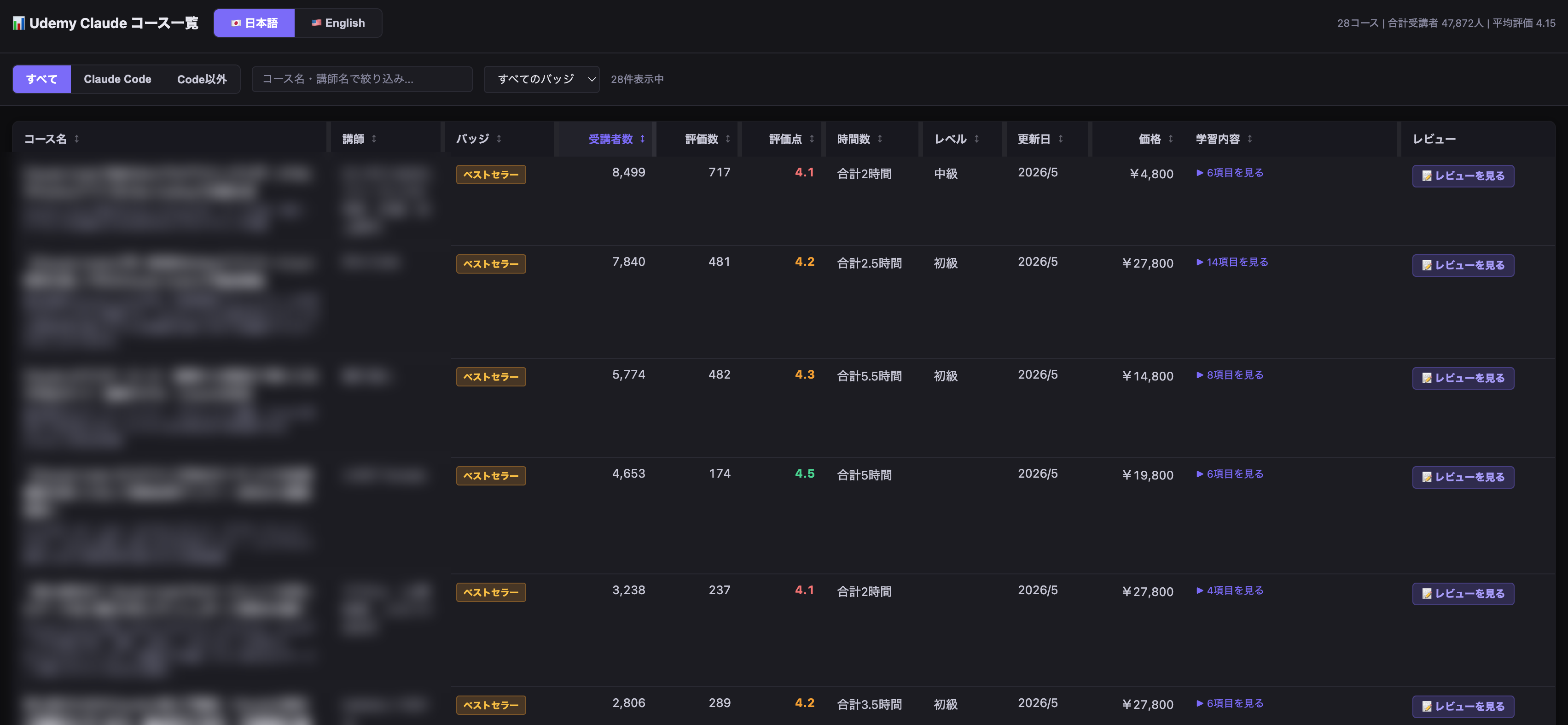This screenshot has height=725, width=1568.
Task: Switch language to English
Action: point(338,23)
